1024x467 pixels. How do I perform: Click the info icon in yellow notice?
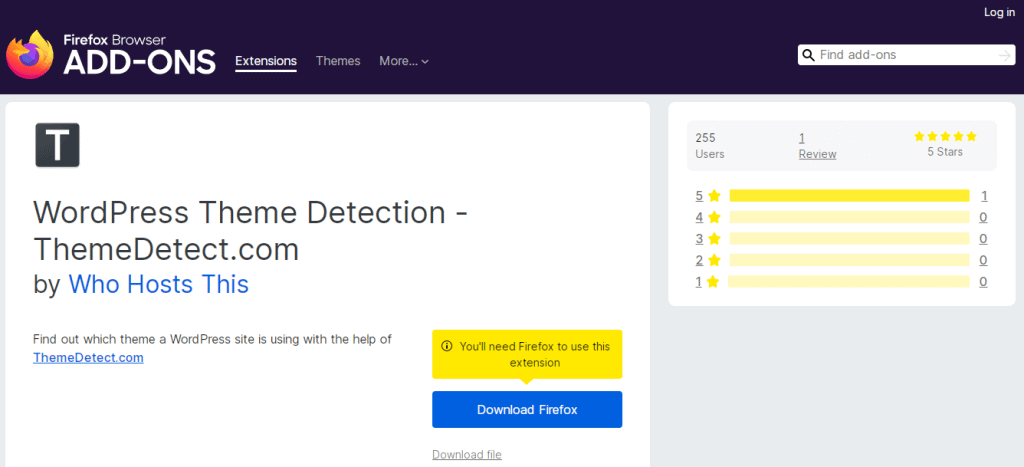coord(447,346)
